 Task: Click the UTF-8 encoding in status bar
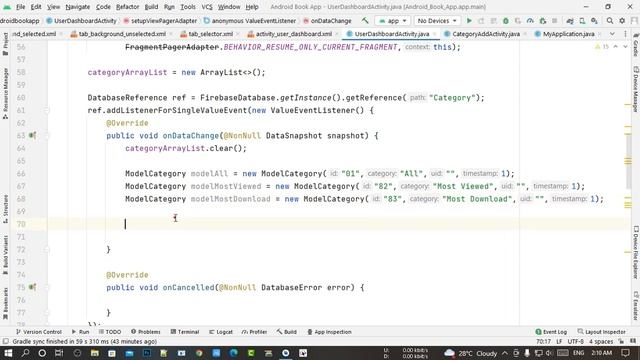pos(576,342)
